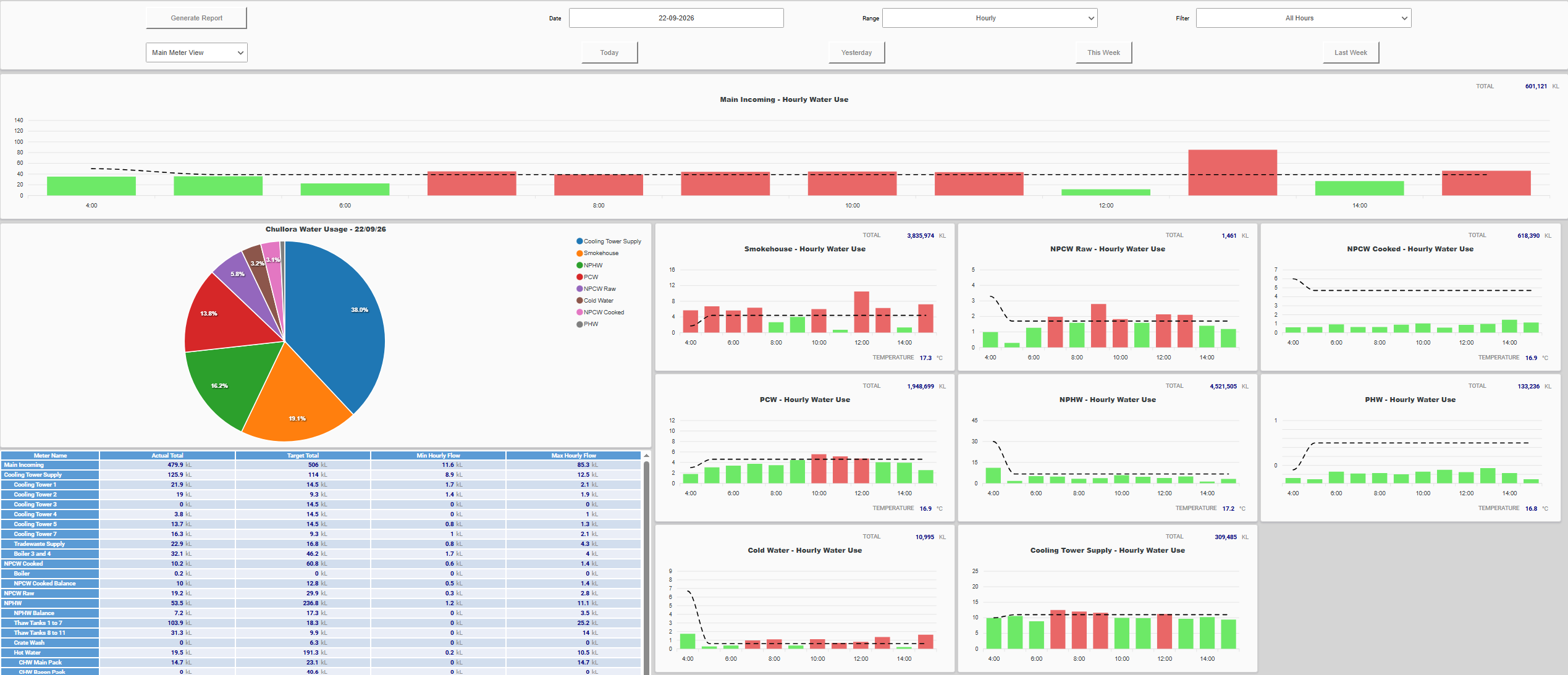
Task: Select the CHW Main Pack table row
Action: click(x=321, y=663)
